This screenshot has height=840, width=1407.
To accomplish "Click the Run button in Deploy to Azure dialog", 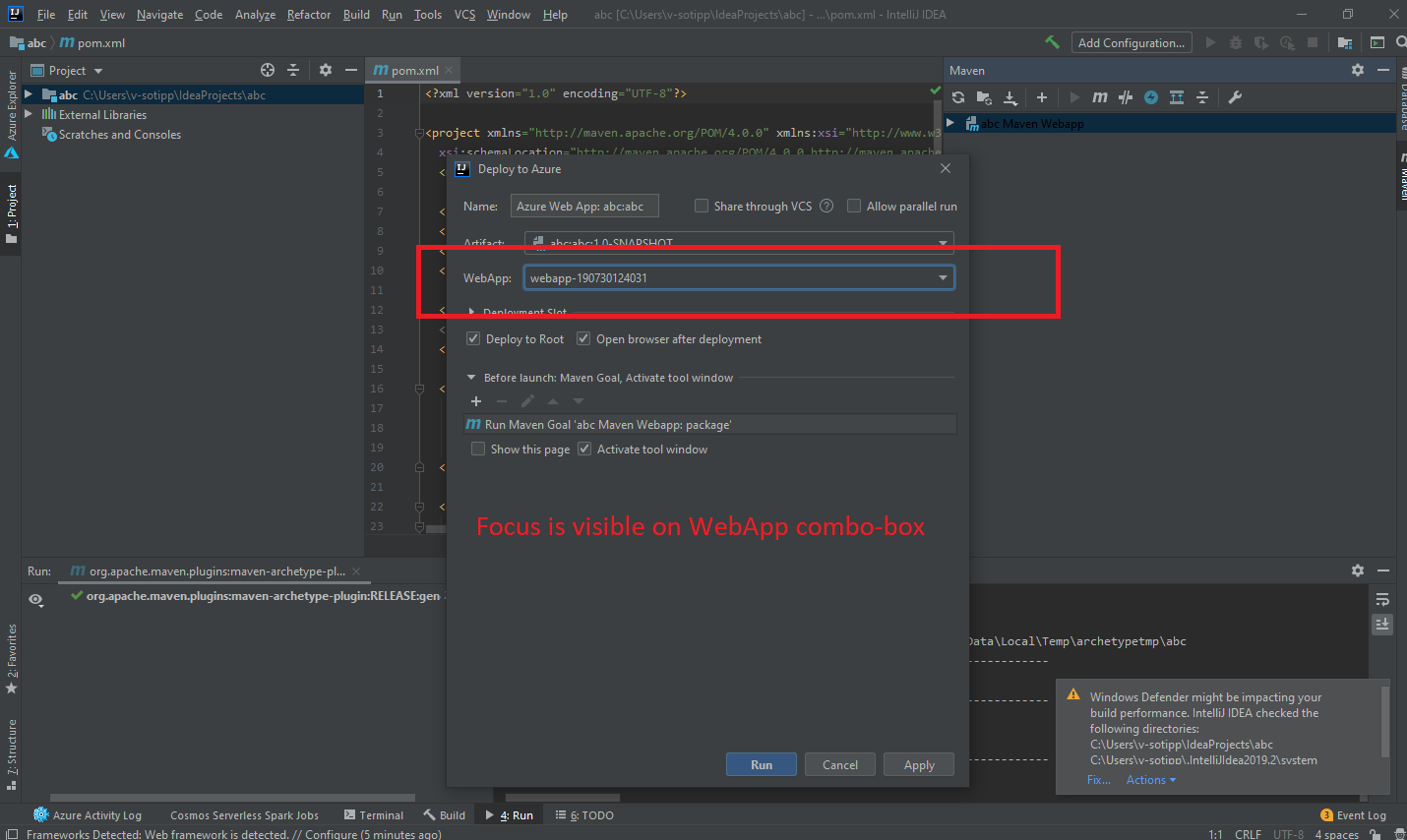I will pos(761,764).
